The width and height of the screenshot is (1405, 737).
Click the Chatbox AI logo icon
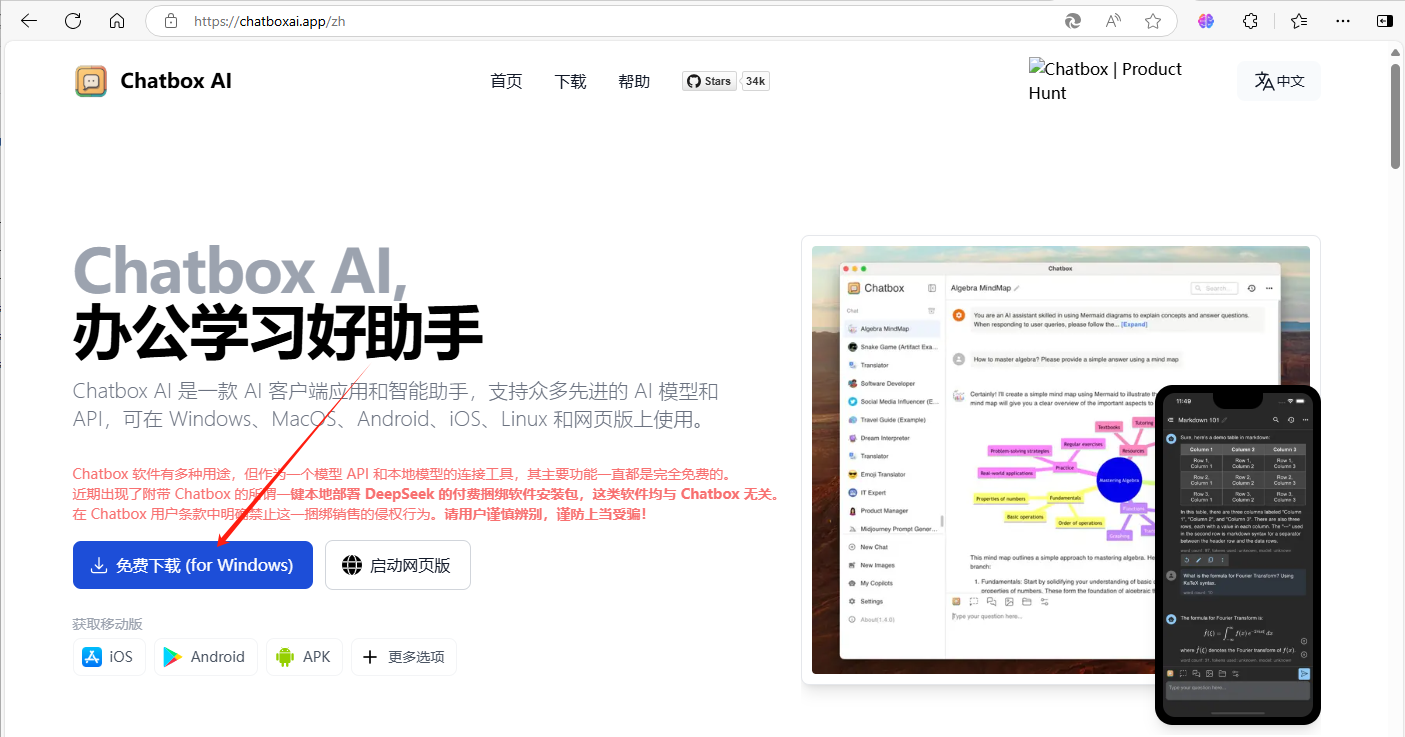[x=91, y=81]
